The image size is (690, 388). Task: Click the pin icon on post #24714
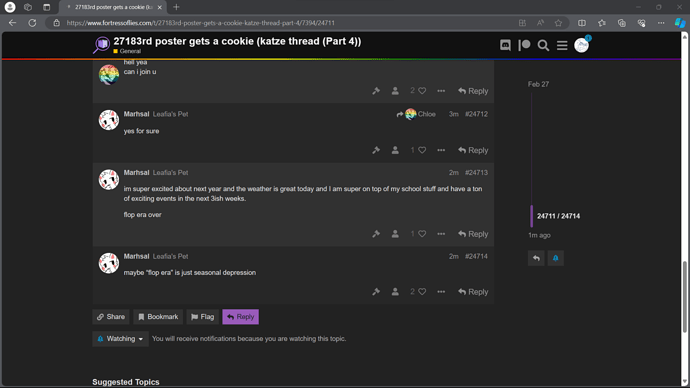pos(376,292)
